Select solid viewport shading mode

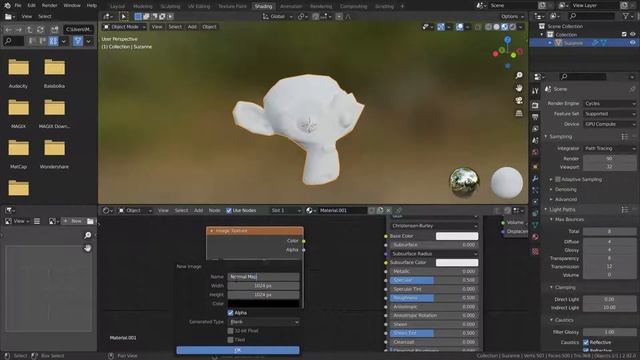[496, 27]
